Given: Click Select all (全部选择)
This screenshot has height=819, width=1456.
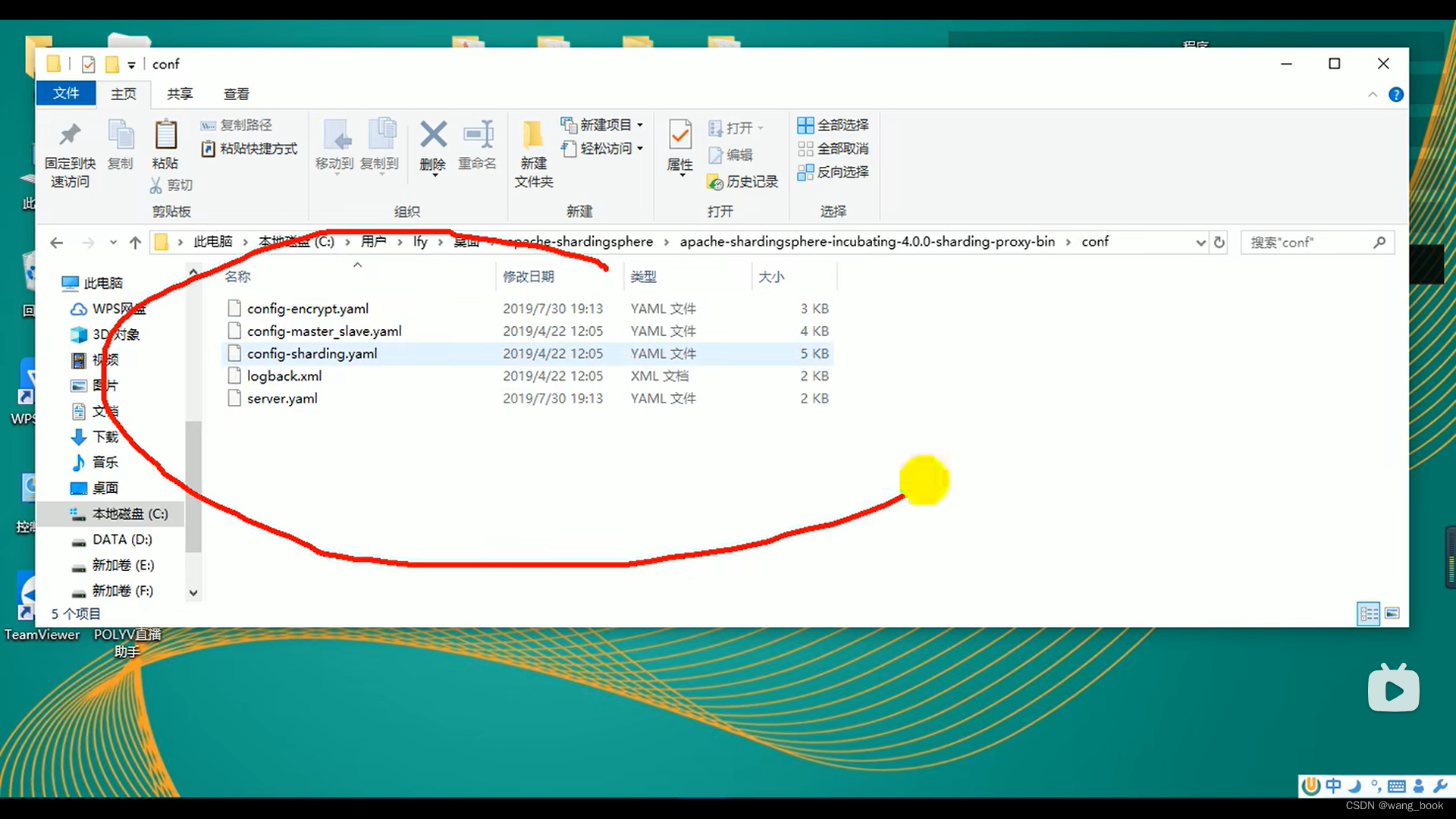Looking at the screenshot, I should (x=833, y=125).
